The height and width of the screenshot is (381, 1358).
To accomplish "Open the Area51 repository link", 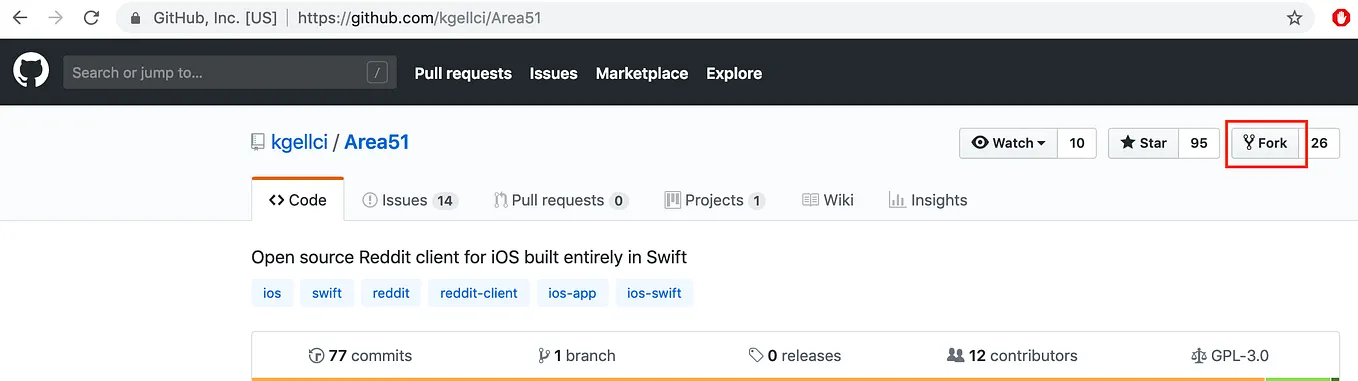I will click(x=377, y=142).
